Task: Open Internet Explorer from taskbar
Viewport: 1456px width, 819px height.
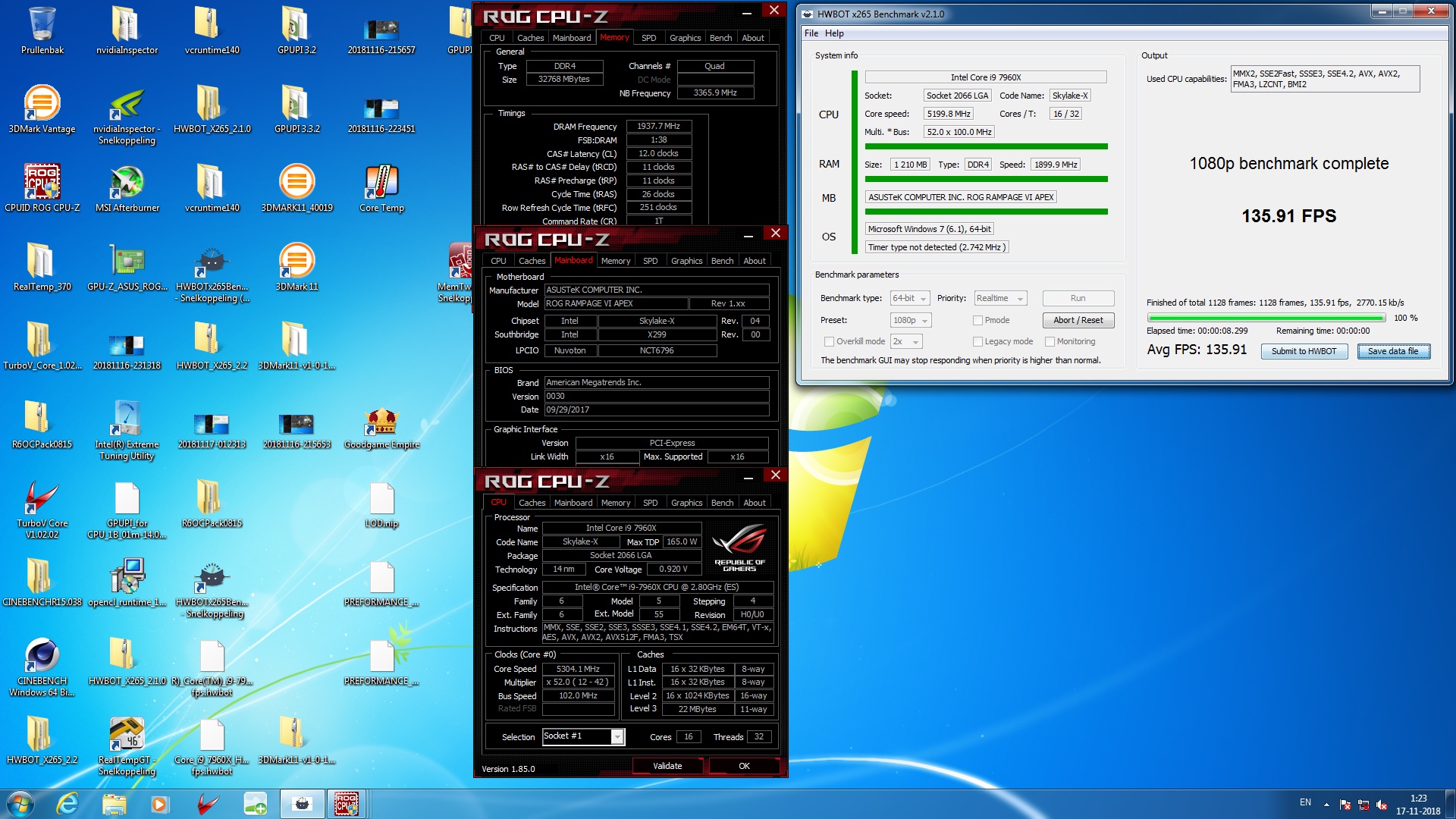Action: click(67, 804)
